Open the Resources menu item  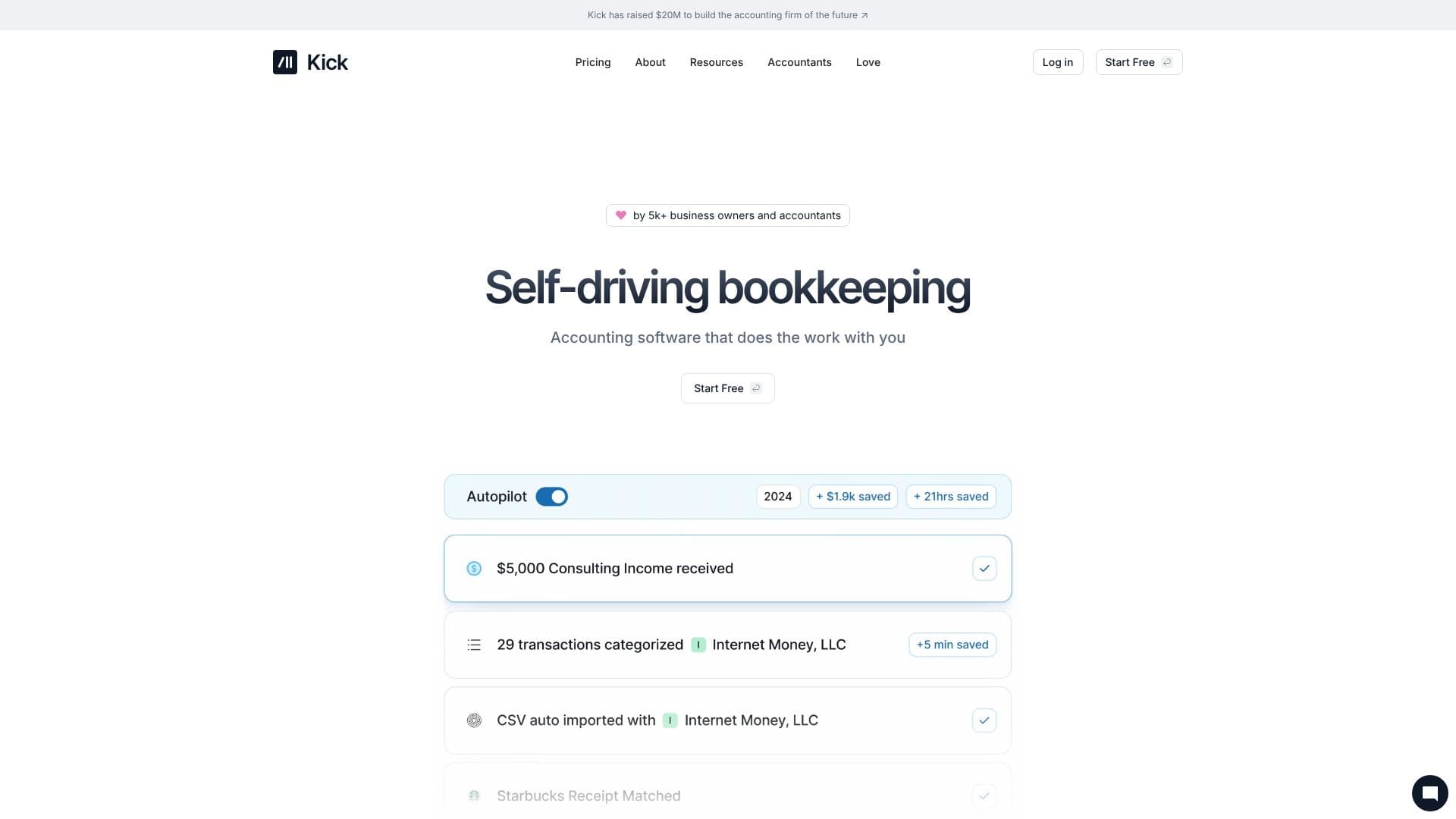(716, 62)
